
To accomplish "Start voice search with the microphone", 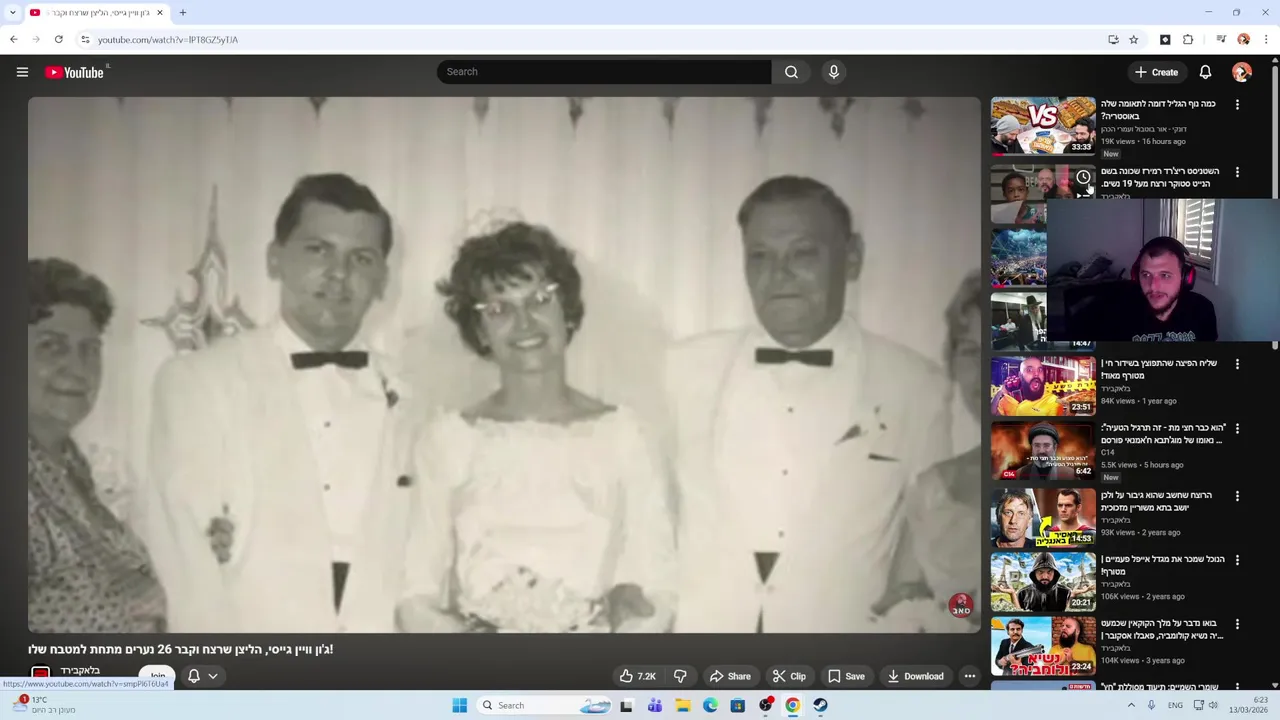I will click(834, 72).
